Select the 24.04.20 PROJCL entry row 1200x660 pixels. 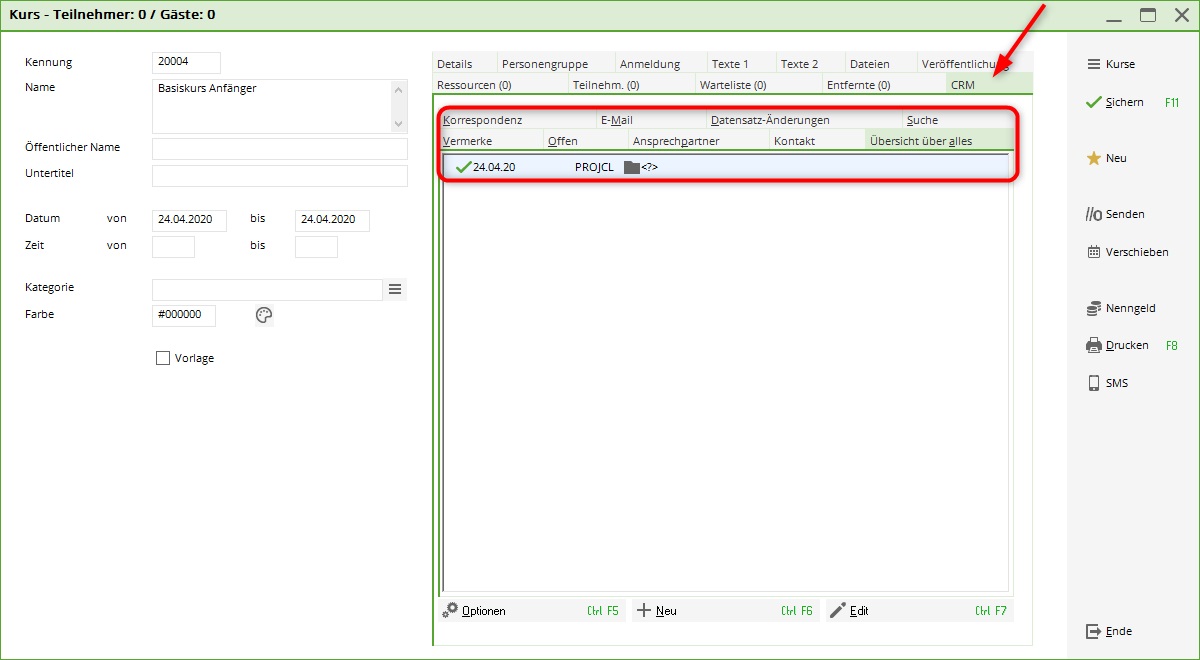point(725,167)
